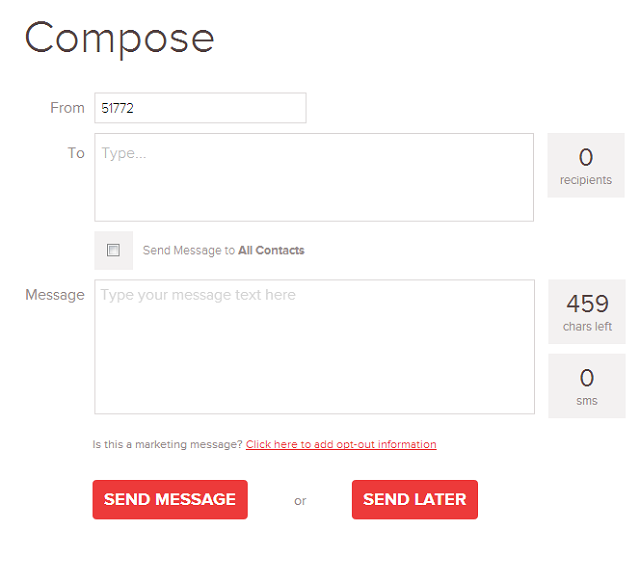Viewport: 640px width, 583px height.
Task: Click the Compose page heading
Action: point(119,39)
